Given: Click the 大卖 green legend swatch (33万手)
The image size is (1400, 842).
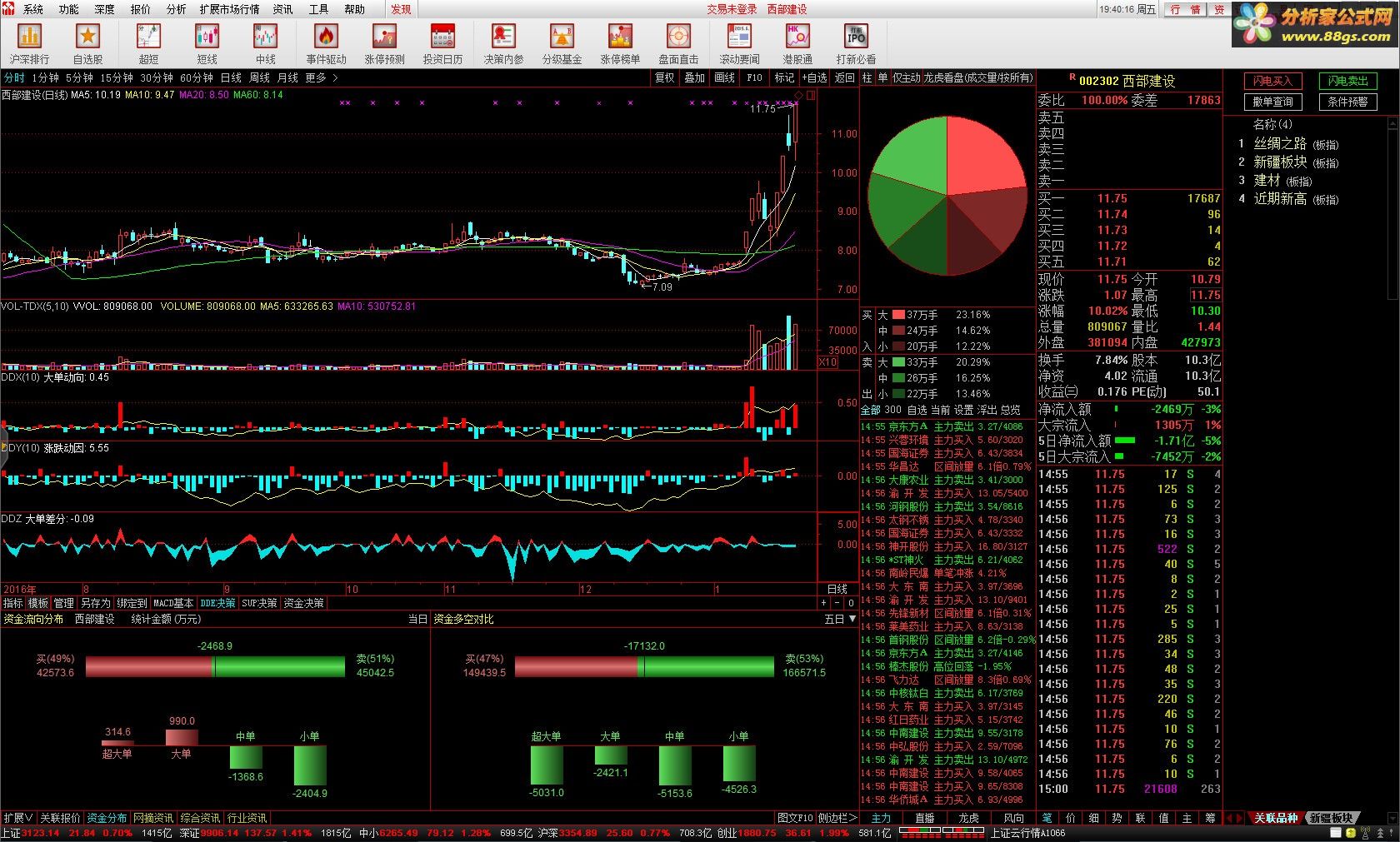Looking at the screenshot, I should tap(897, 362).
